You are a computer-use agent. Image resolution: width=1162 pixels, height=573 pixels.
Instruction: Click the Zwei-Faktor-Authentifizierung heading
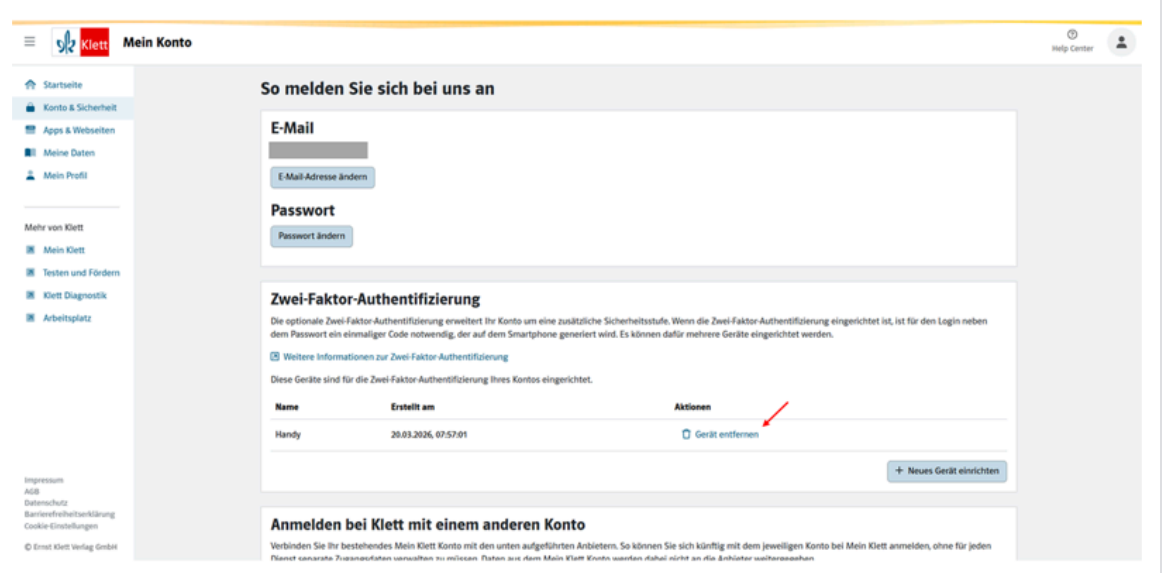point(376,299)
